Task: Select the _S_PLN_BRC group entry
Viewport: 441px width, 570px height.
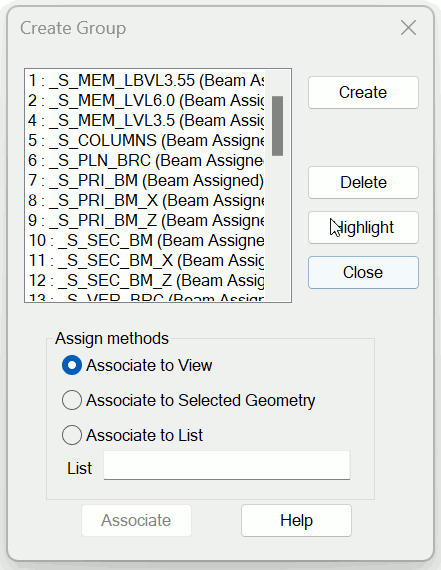Action: pos(146,161)
